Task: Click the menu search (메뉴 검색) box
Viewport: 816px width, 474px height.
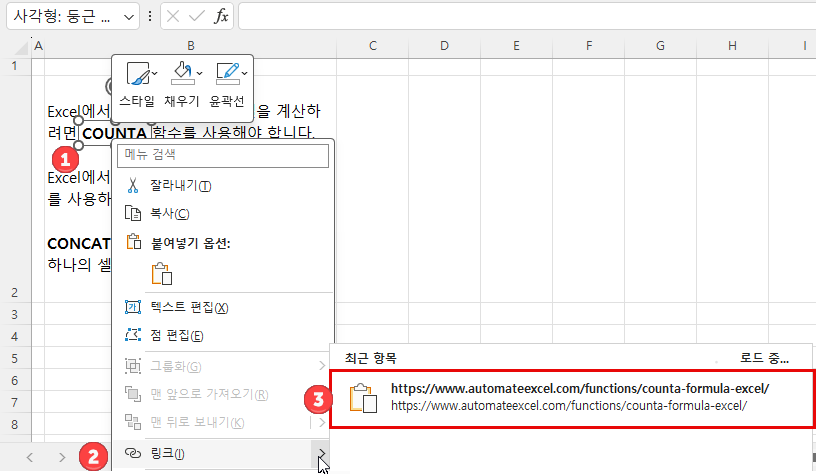Action: 223,155
